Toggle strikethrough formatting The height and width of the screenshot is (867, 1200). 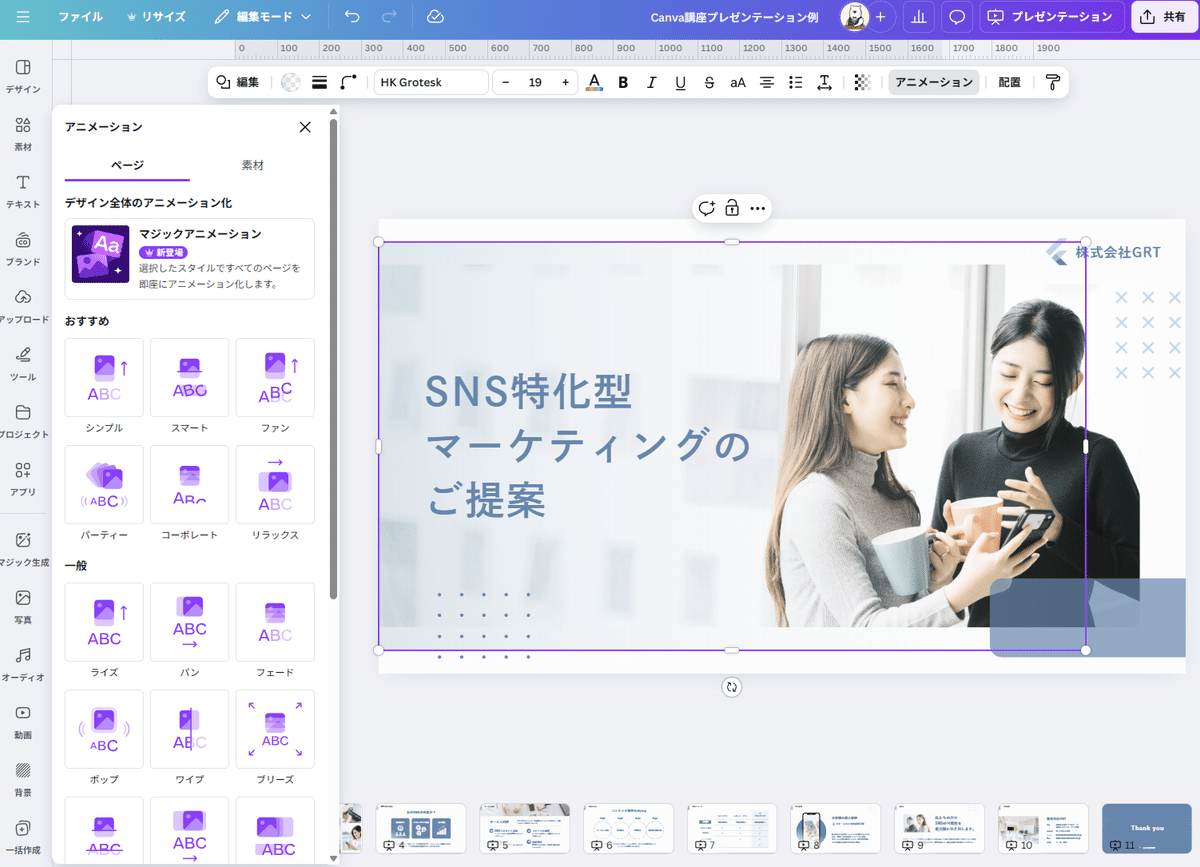click(709, 83)
